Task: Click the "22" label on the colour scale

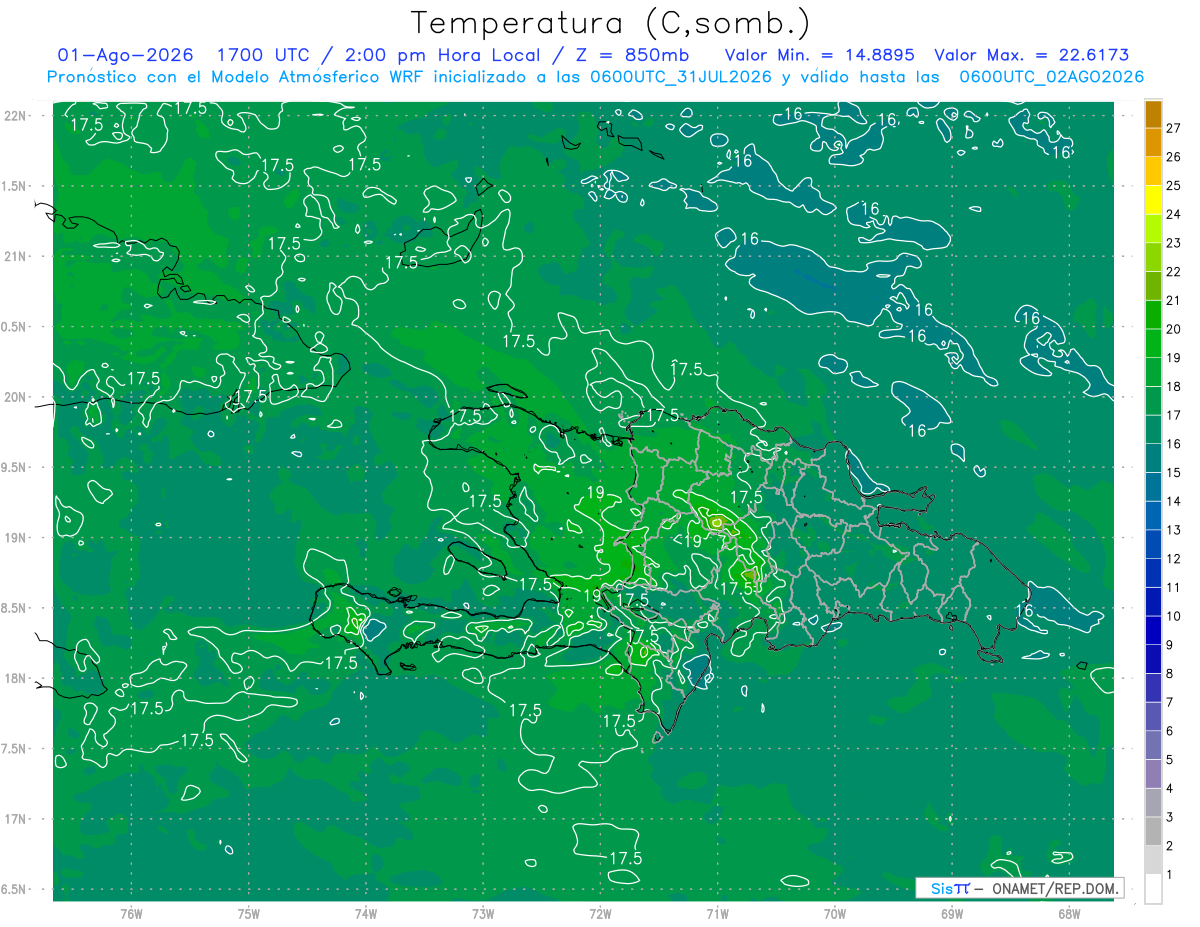Action: 1174,271
